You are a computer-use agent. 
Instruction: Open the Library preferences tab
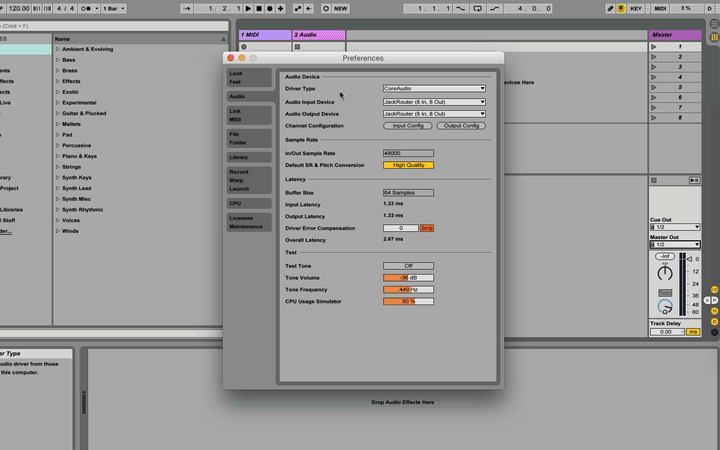tap(249, 157)
